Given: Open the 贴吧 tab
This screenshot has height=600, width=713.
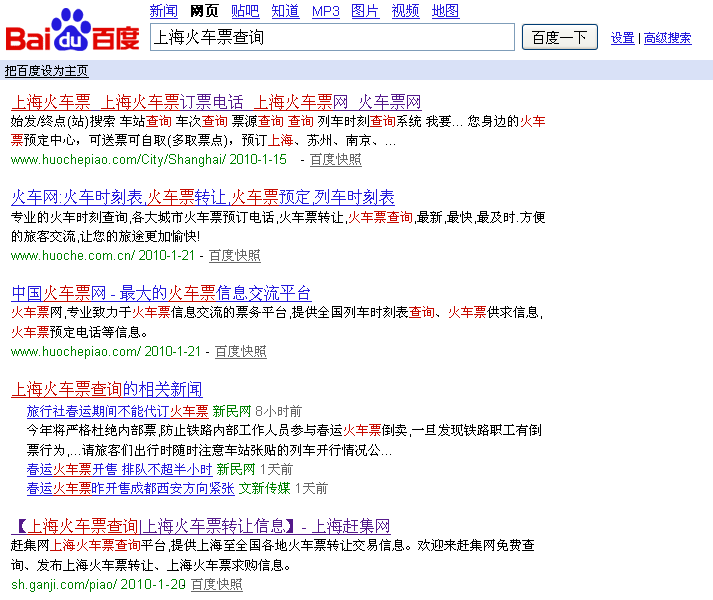Looking at the screenshot, I should pos(245,11).
